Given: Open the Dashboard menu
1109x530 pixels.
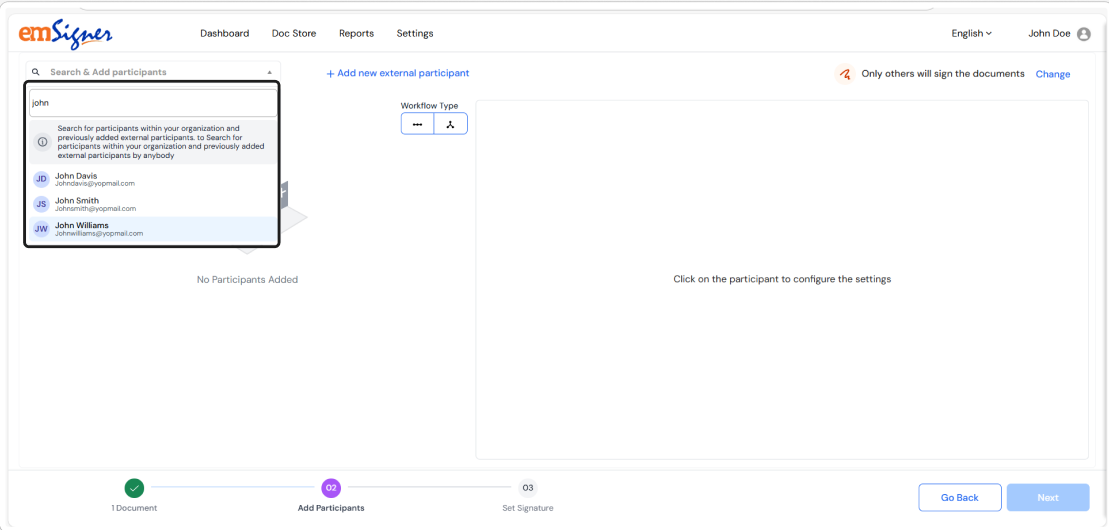Looking at the screenshot, I should pyautogui.click(x=224, y=34).
